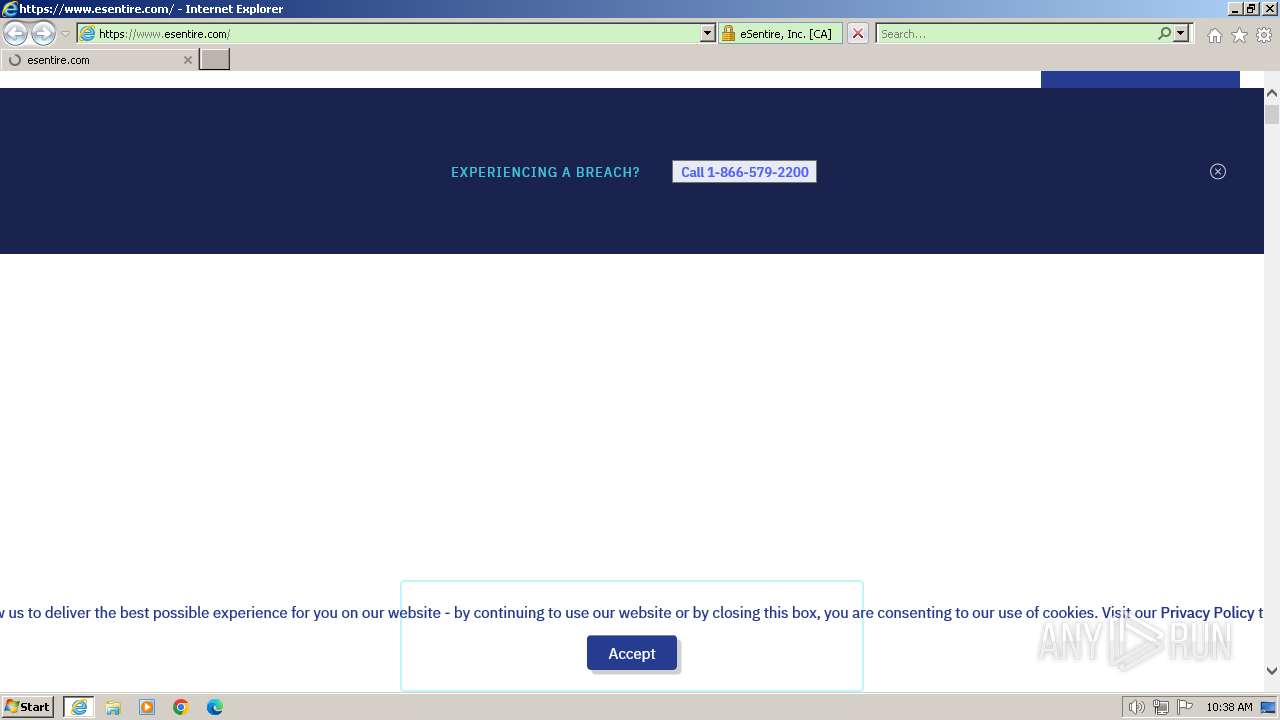Open the recent pages dropdown arrow

pos(65,34)
